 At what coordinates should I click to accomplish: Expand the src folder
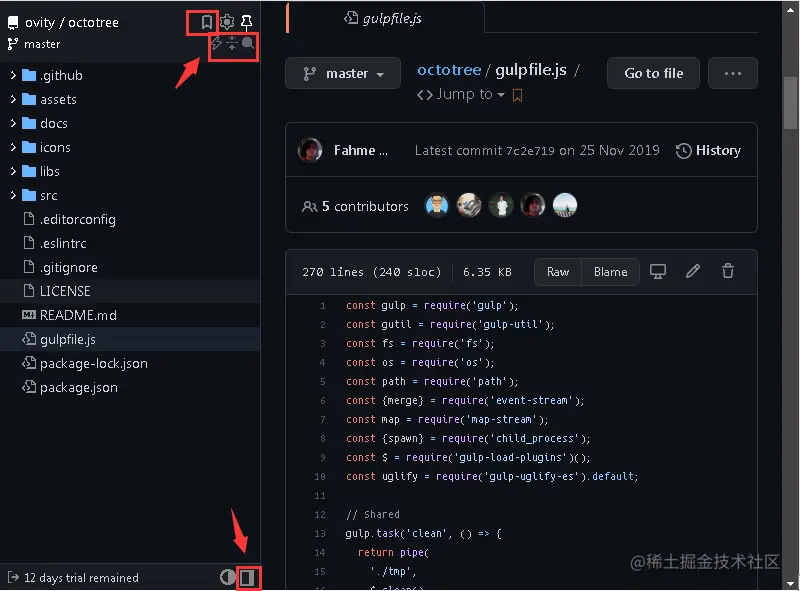(x=13, y=195)
